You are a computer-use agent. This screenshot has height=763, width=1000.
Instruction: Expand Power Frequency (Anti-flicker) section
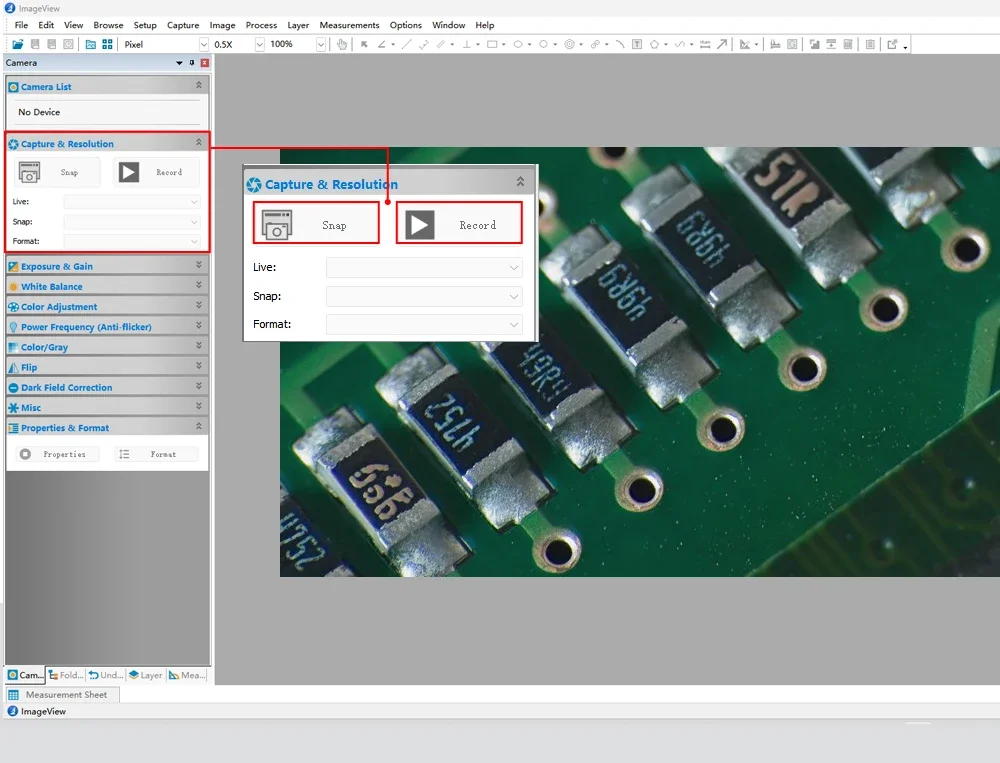pos(198,325)
